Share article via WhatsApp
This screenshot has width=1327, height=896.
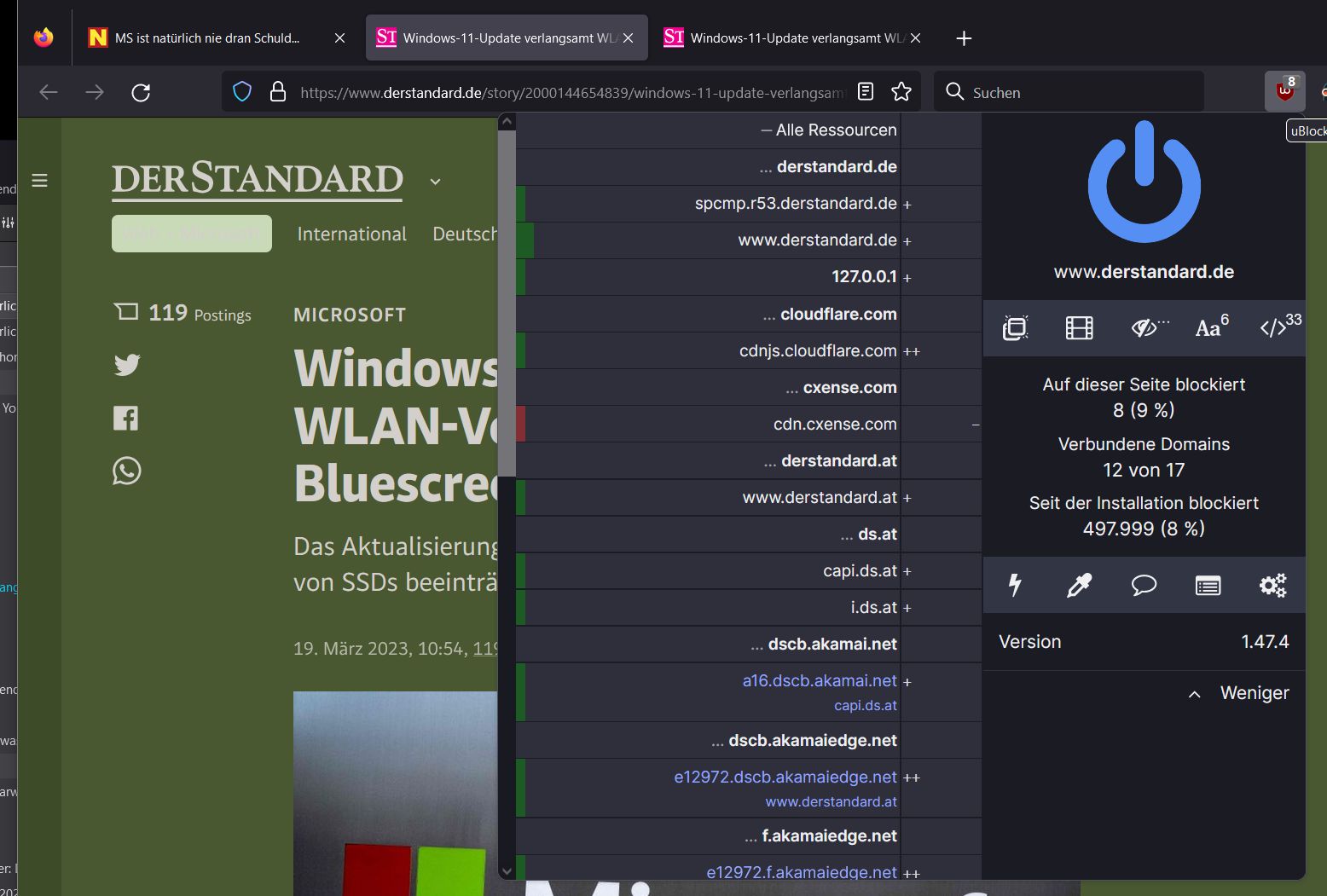(127, 471)
